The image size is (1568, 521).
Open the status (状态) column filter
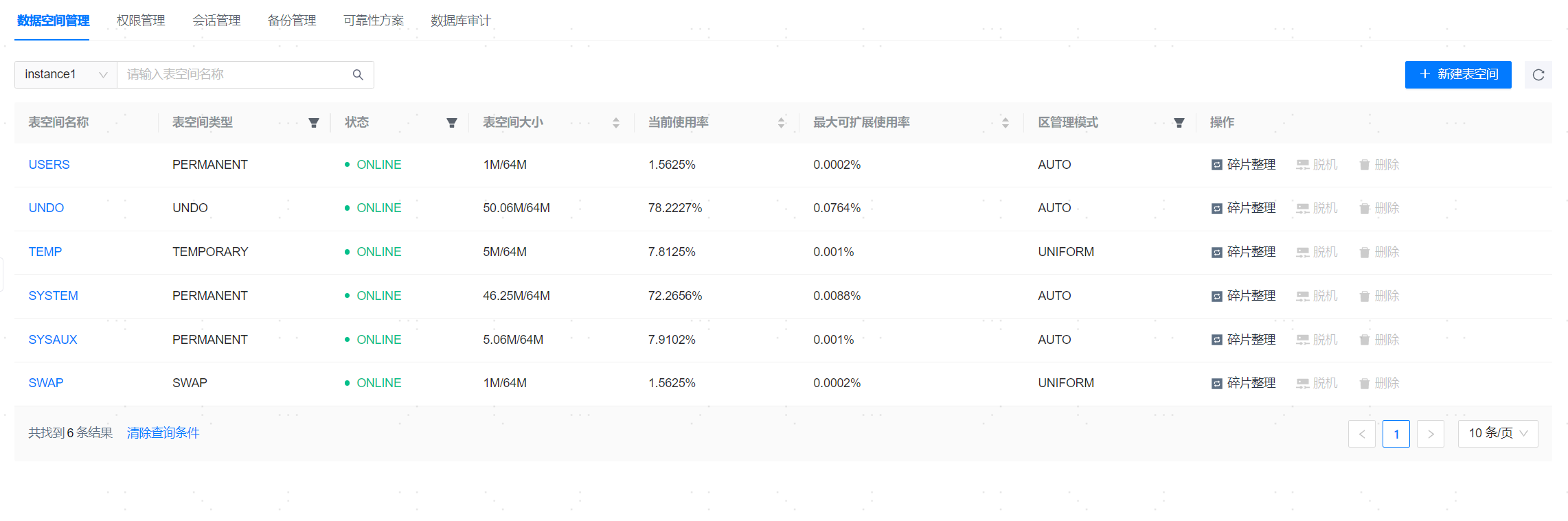(452, 123)
